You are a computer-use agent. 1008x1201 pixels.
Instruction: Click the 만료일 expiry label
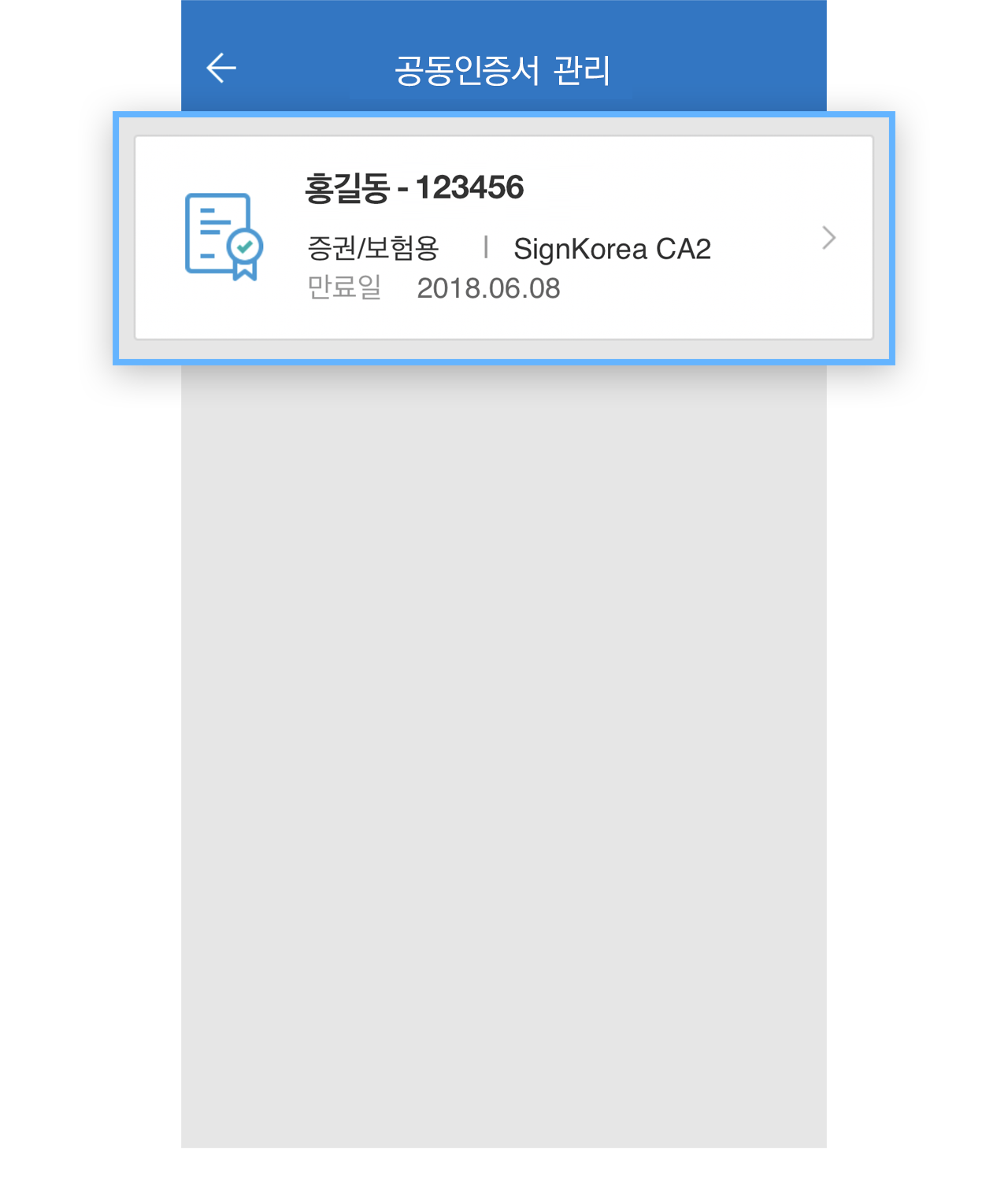[344, 287]
